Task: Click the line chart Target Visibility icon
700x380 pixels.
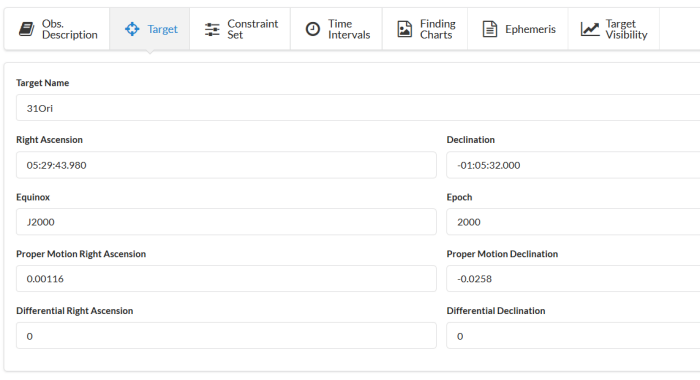Action: click(x=590, y=29)
